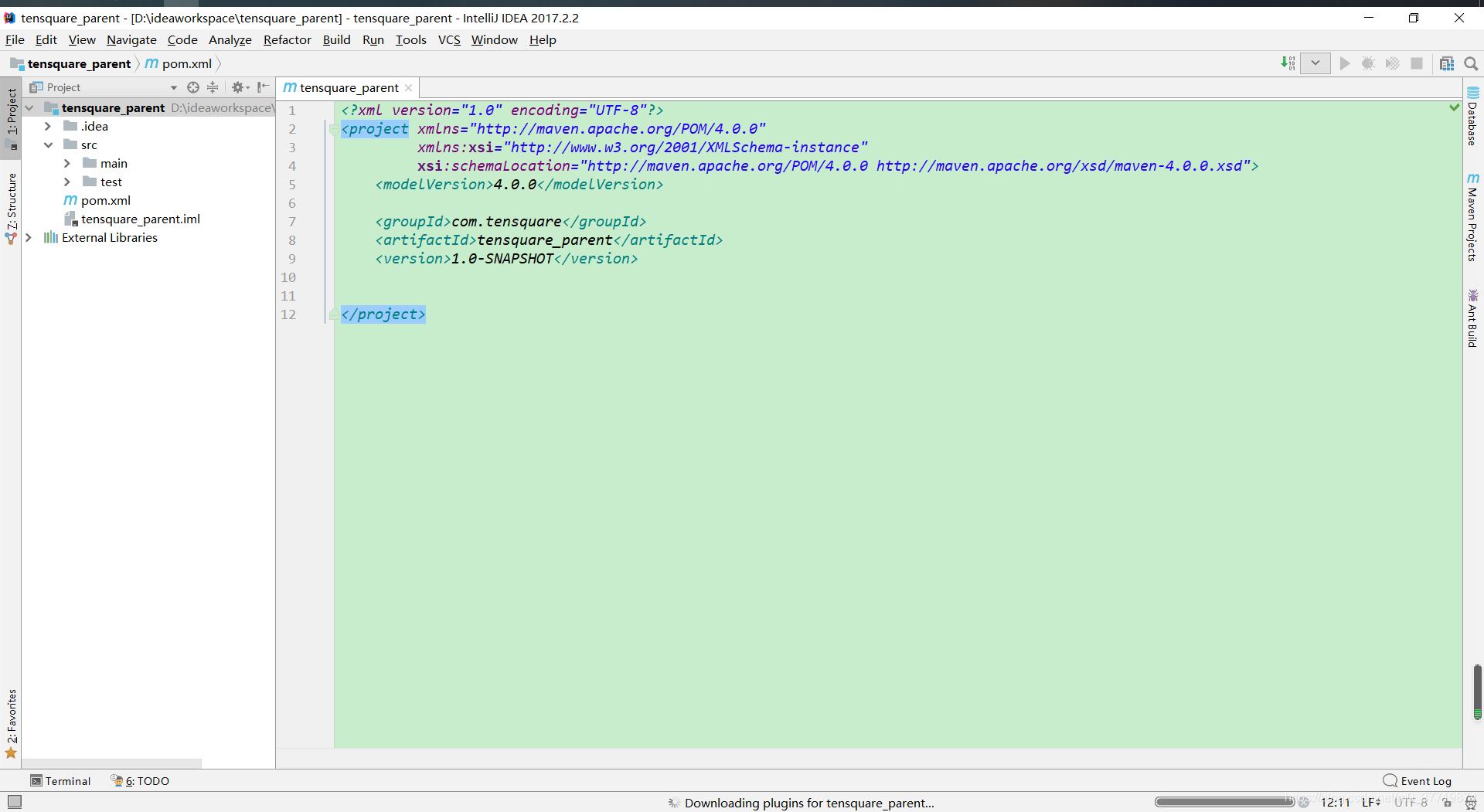Viewport: 1484px width, 812px height.
Task: Click Run with Coverage icon
Action: click(1392, 63)
